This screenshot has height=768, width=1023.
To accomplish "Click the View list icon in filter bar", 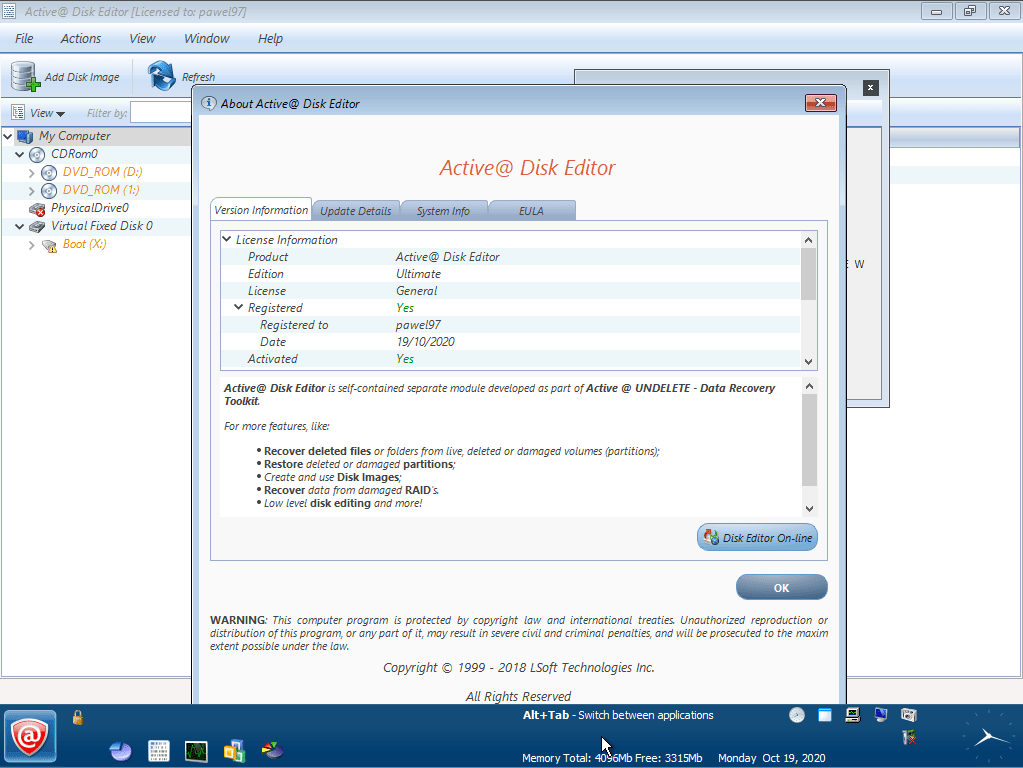I will coord(18,112).
